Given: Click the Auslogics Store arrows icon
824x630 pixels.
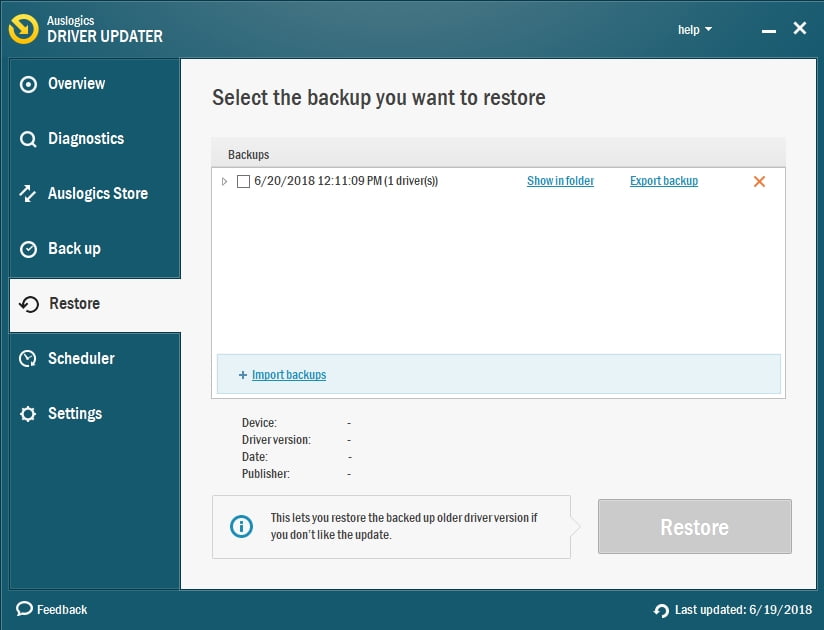Looking at the screenshot, I should 27,194.
